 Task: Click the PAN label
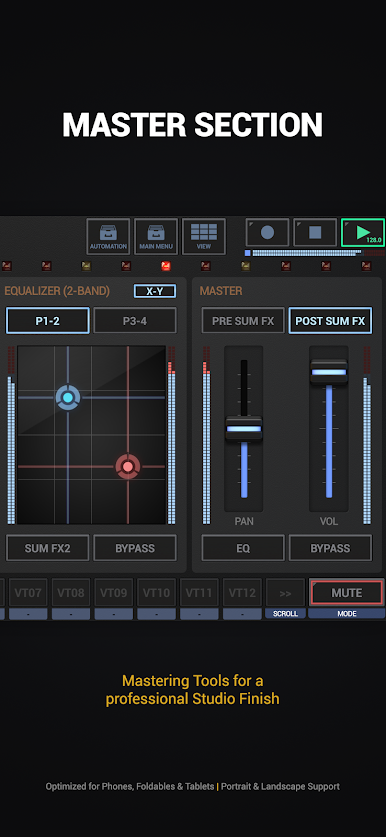pos(244,521)
